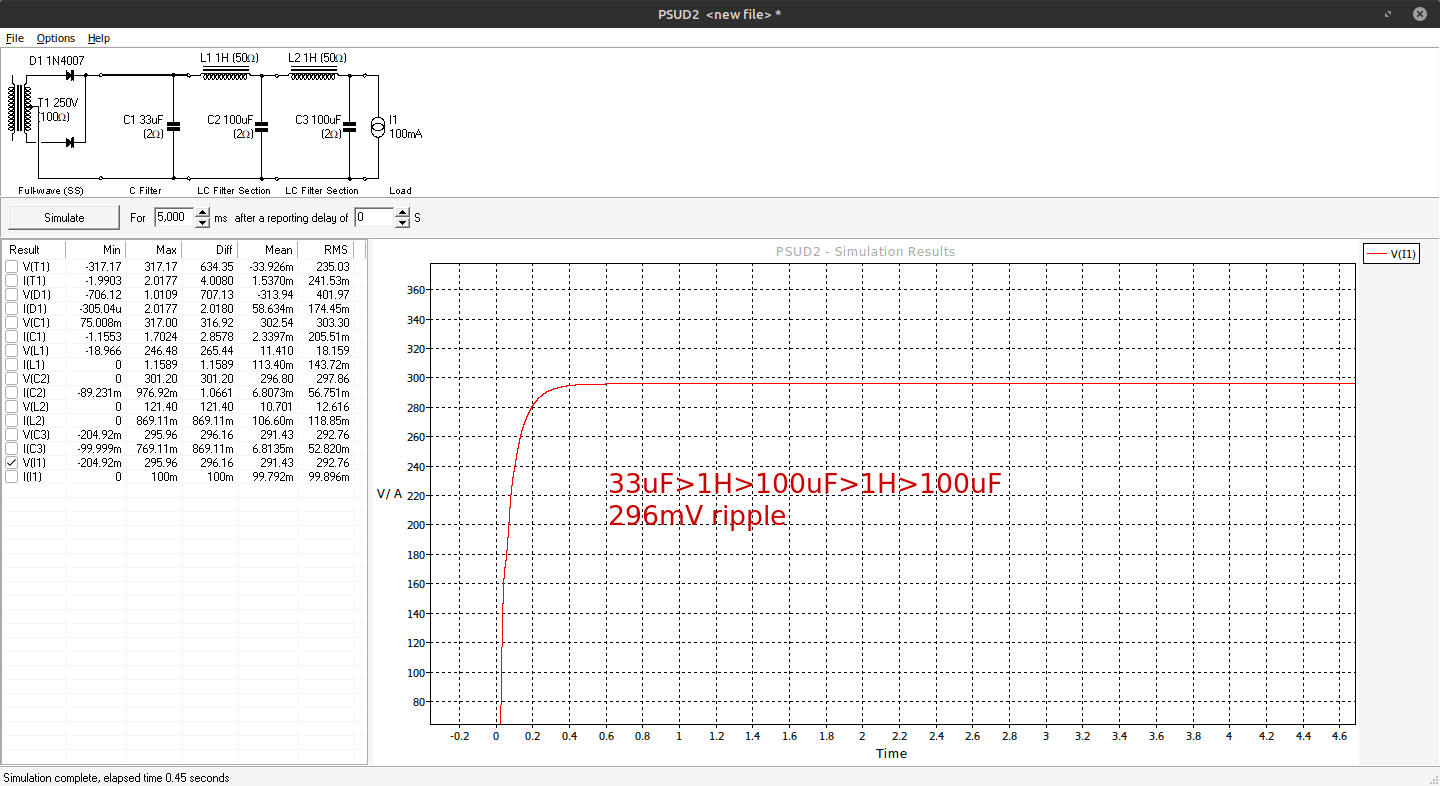1440x786 pixels.
Task: Enable the I(T1) trace checkbox
Action: (x=12, y=281)
